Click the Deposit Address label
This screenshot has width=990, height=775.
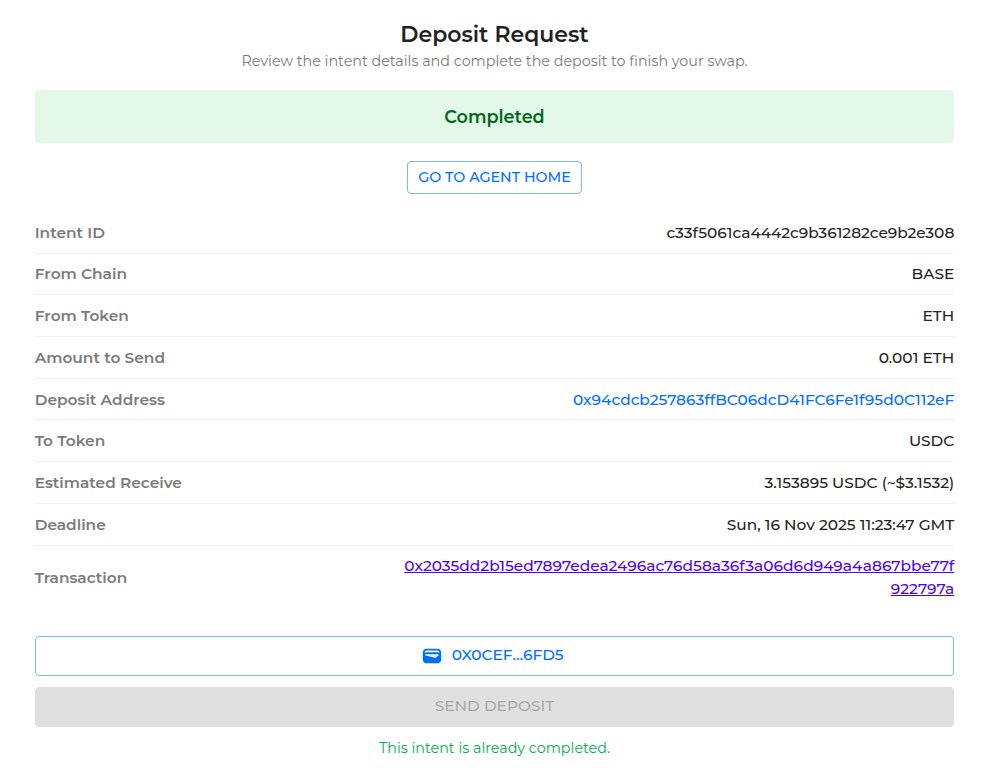(100, 400)
